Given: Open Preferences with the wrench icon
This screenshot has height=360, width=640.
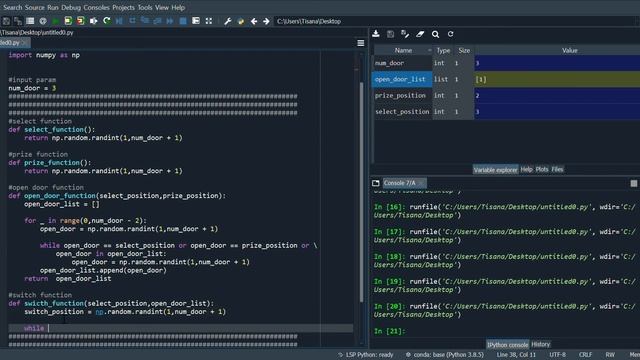Looking at the screenshot, I should [228, 21].
